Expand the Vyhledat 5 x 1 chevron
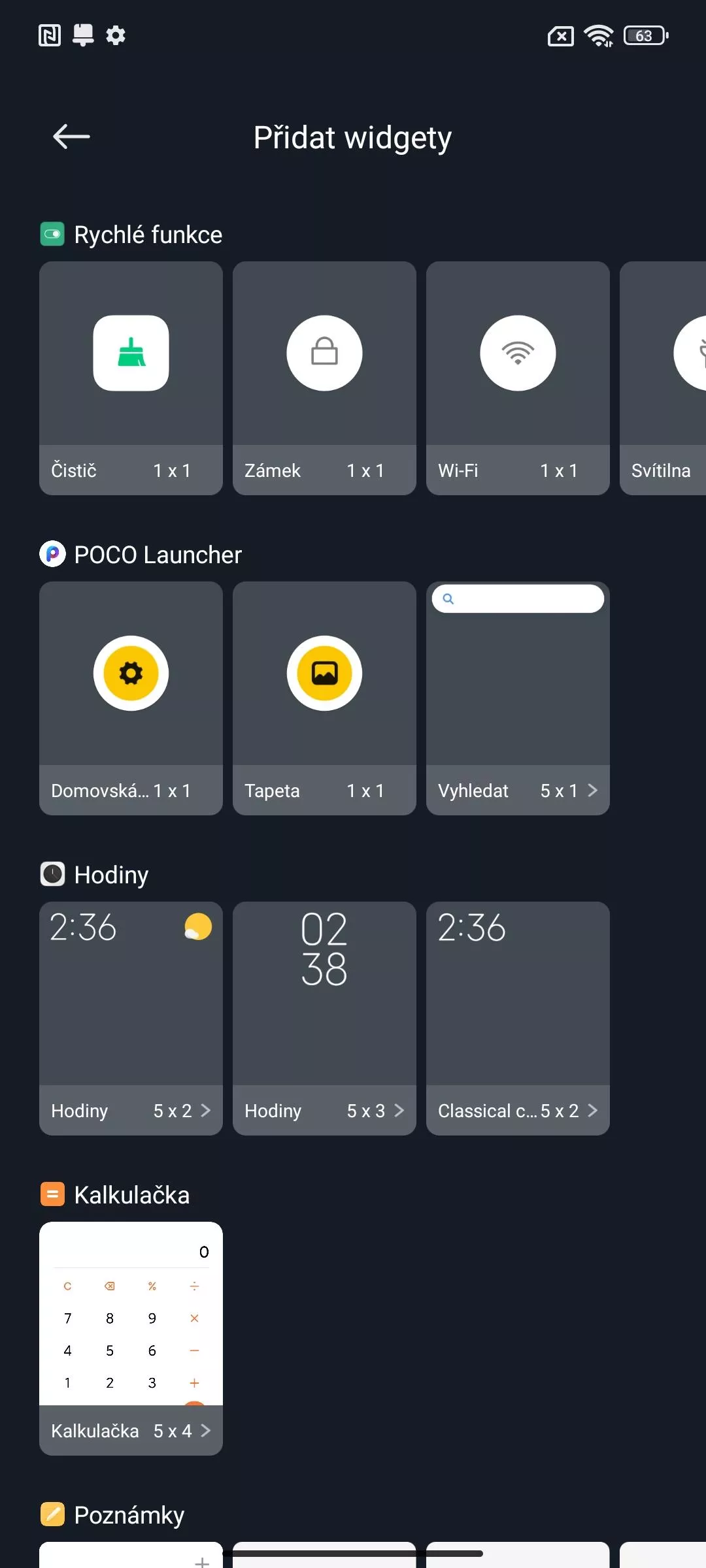This screenshot has width=706, height=1568. [592, 791]
